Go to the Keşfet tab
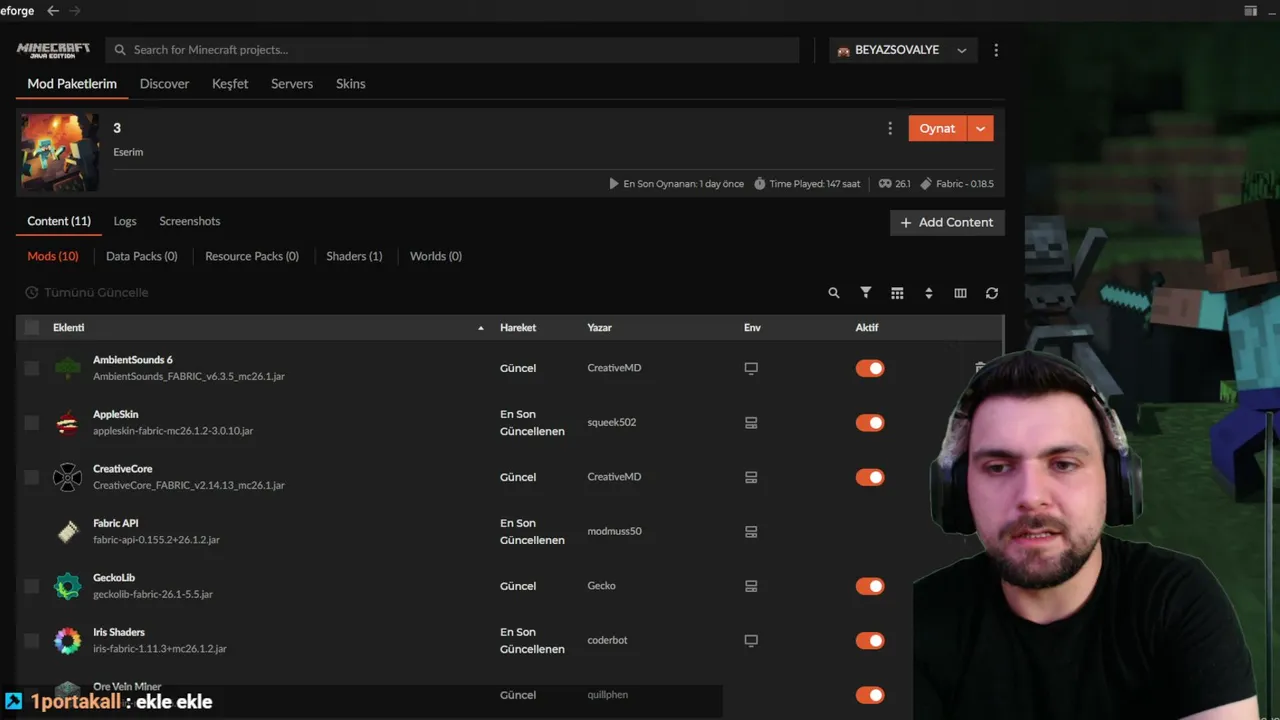1280x720 pixels. (x=230, y=84)
